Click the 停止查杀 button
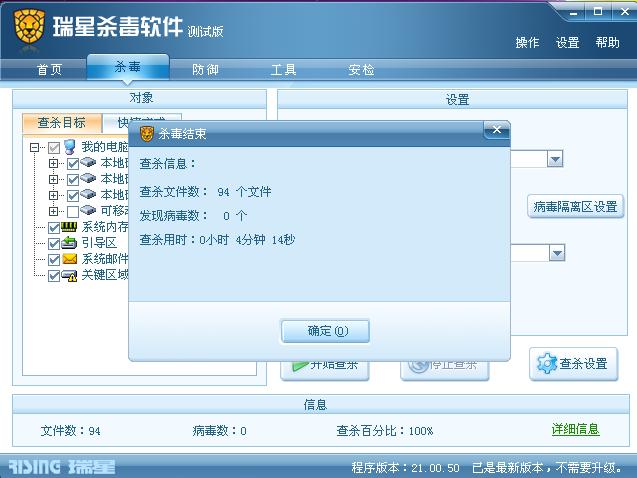637x478 pixels. (x=444, y=370)
